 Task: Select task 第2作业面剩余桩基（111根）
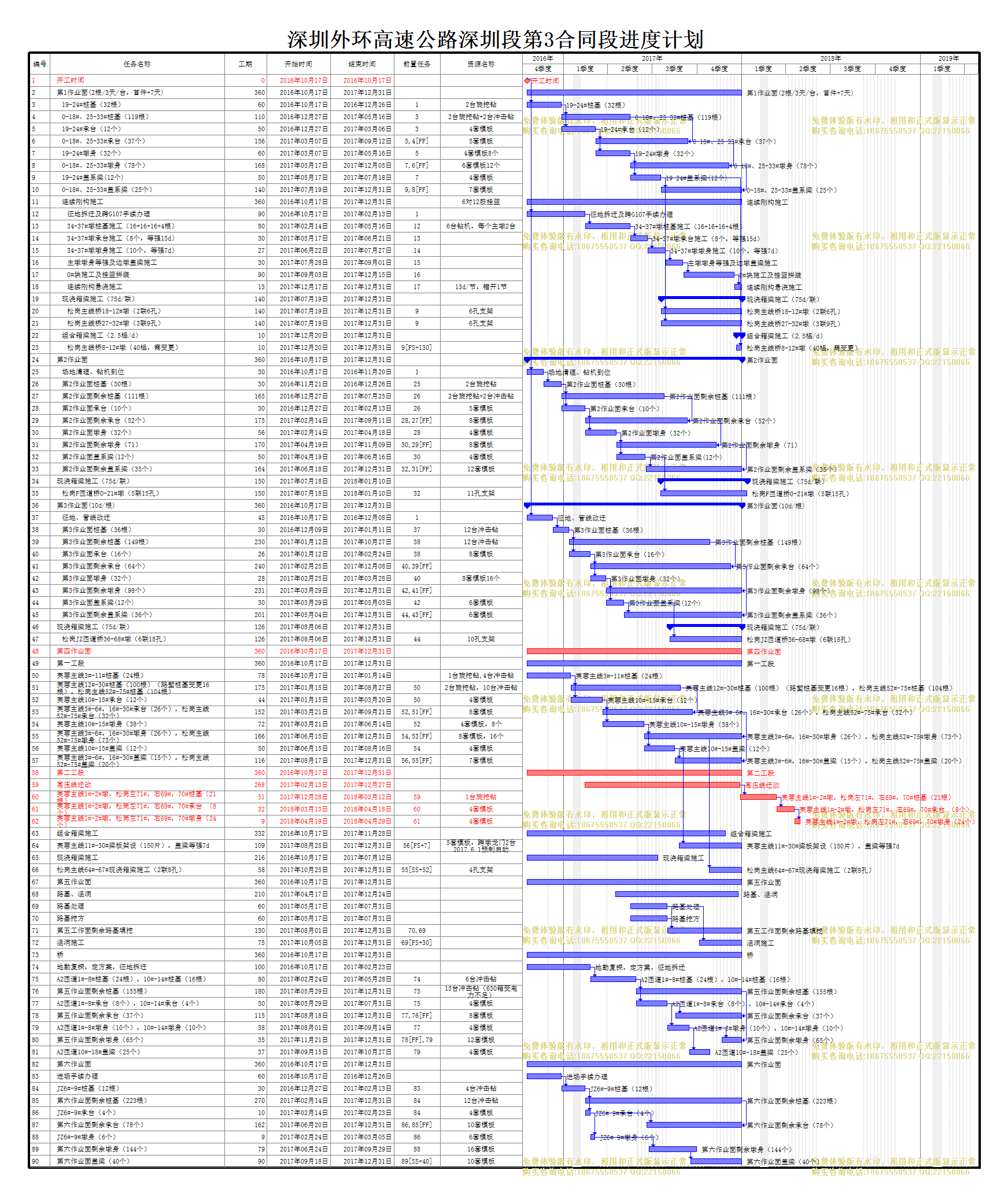click(x=105, y=396)
